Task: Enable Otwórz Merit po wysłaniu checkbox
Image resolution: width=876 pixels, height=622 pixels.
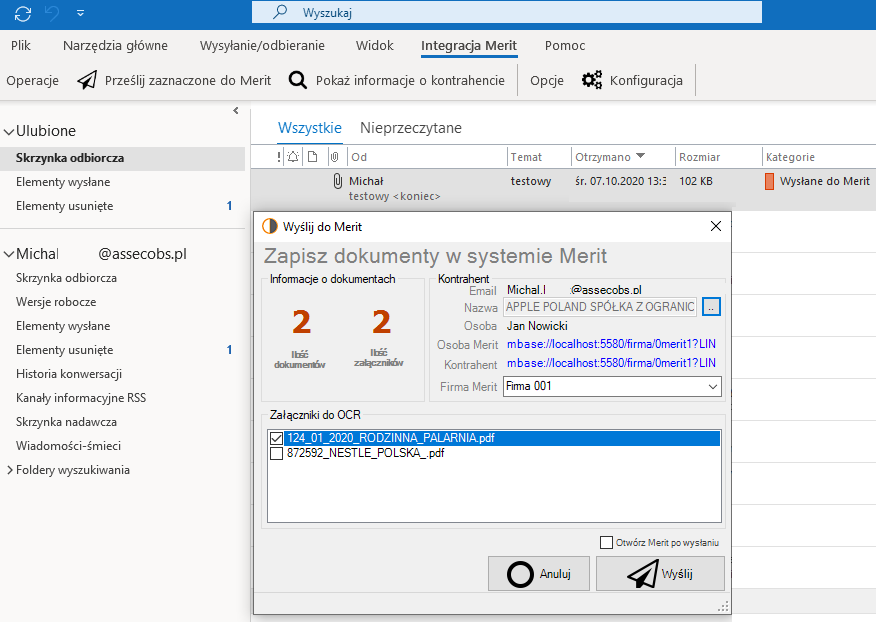Action: tap(606, 543)
